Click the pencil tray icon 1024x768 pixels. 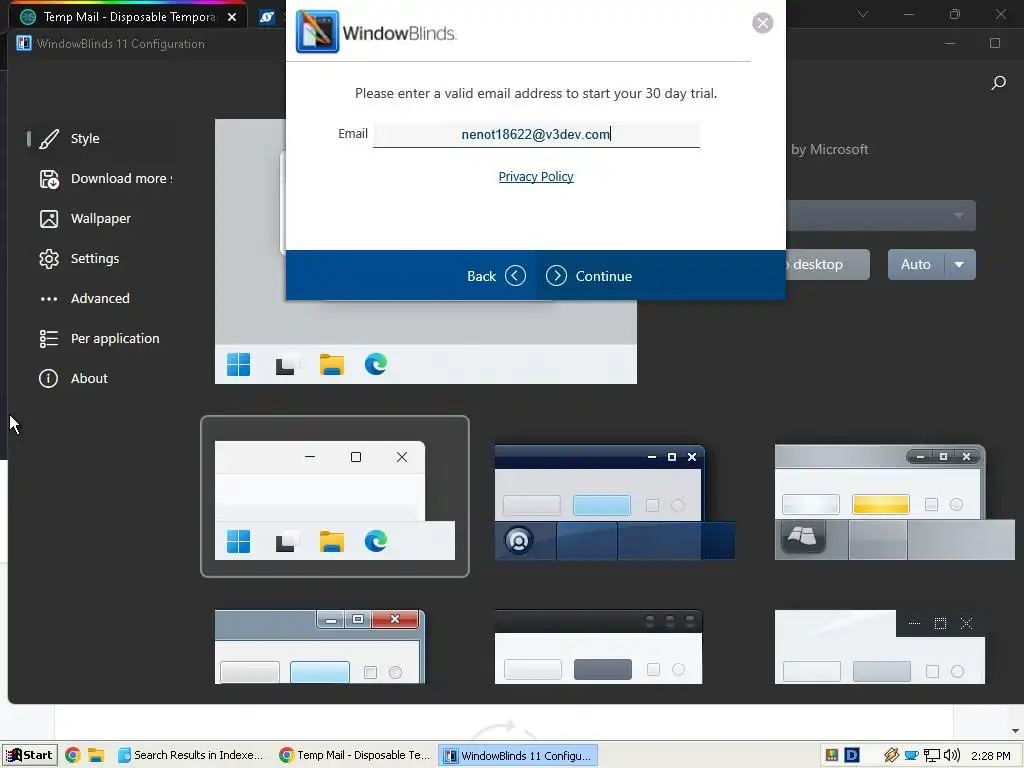(x=891, y=756)
